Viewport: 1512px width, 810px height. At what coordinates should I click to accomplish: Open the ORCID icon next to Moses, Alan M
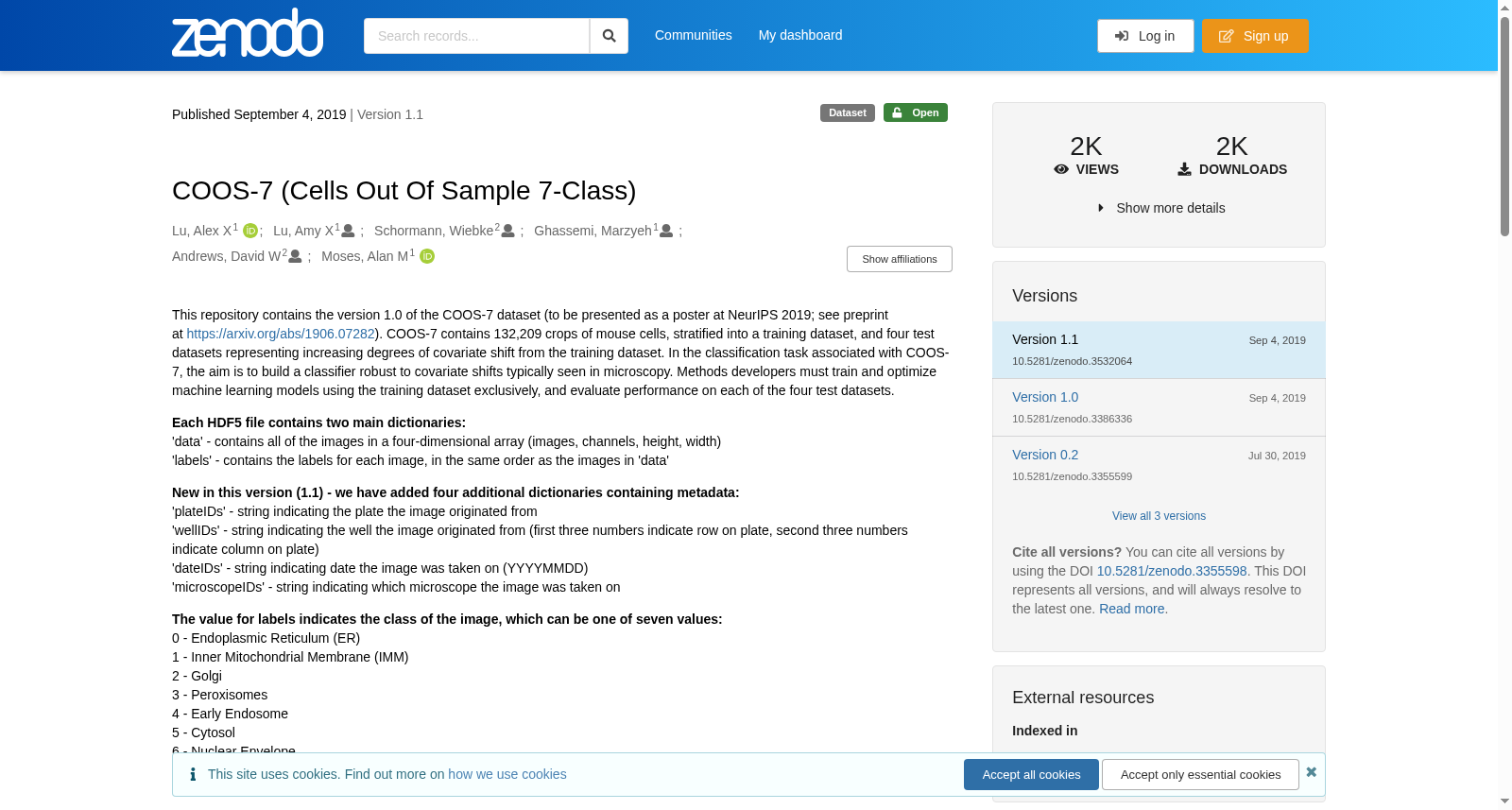pos(427,256)
